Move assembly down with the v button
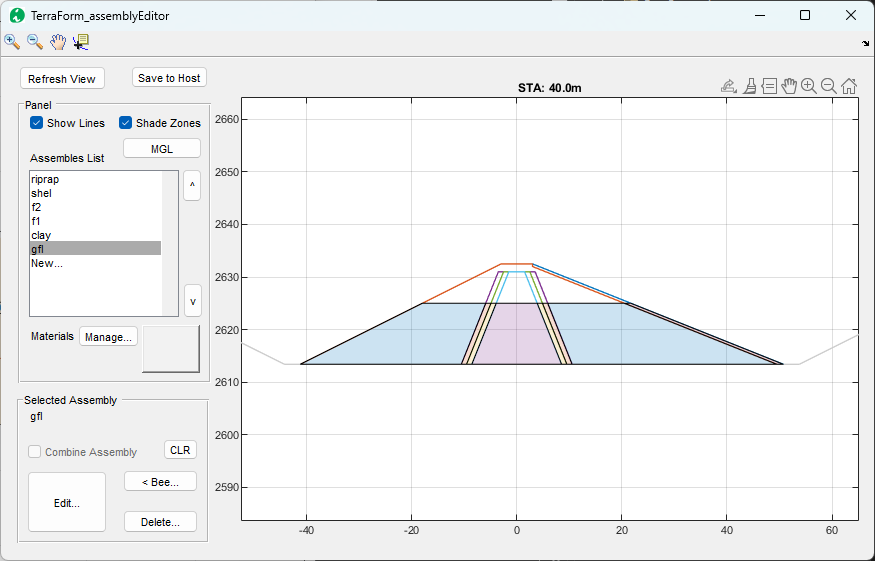This screenshot has width=875, height=561. pyautogui.click(x=193, y=300)
